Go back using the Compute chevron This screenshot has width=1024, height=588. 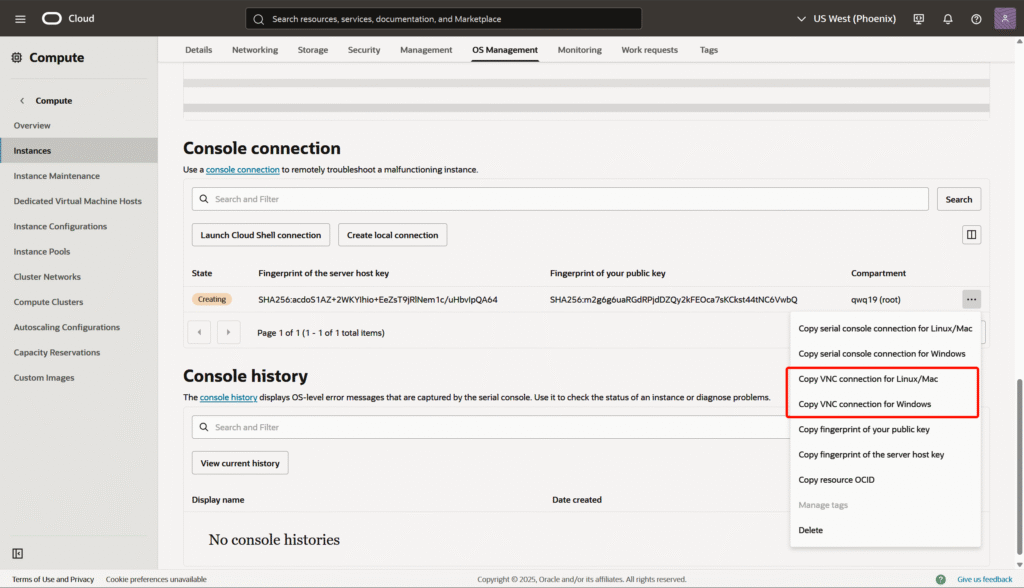pyautogui.click(x=23, y=101)
